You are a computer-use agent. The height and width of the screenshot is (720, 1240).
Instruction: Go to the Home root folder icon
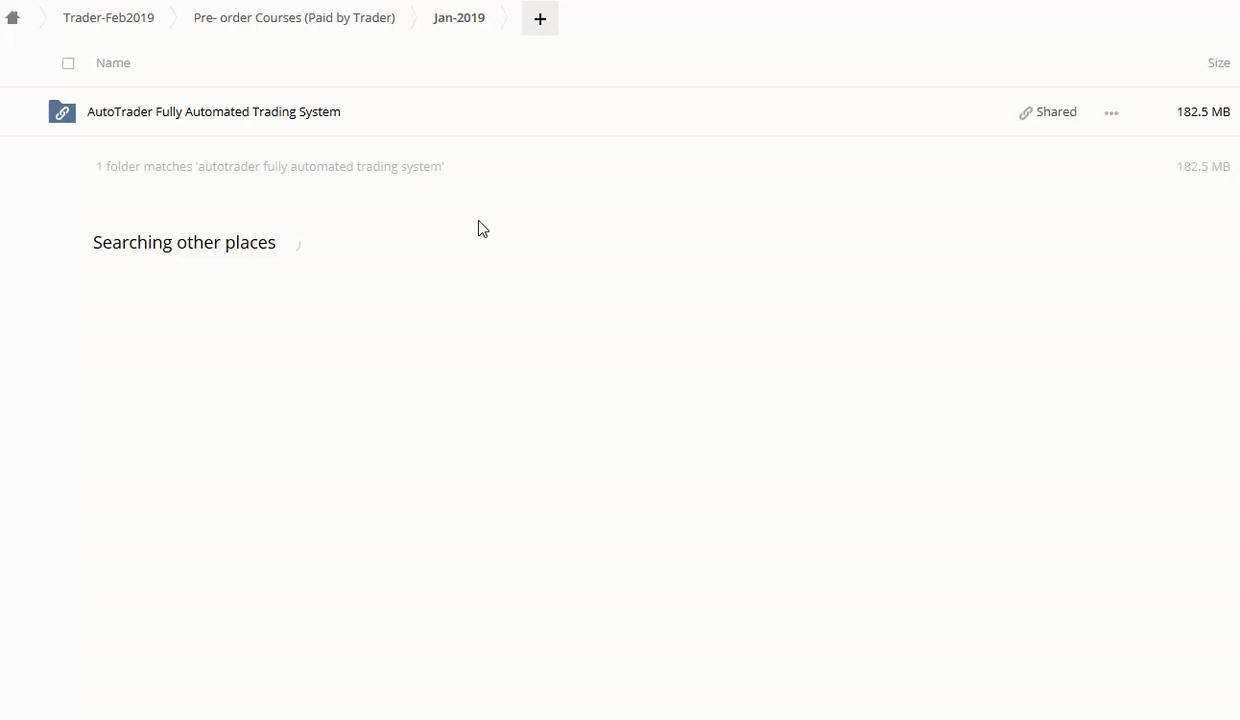coord(13,18)
